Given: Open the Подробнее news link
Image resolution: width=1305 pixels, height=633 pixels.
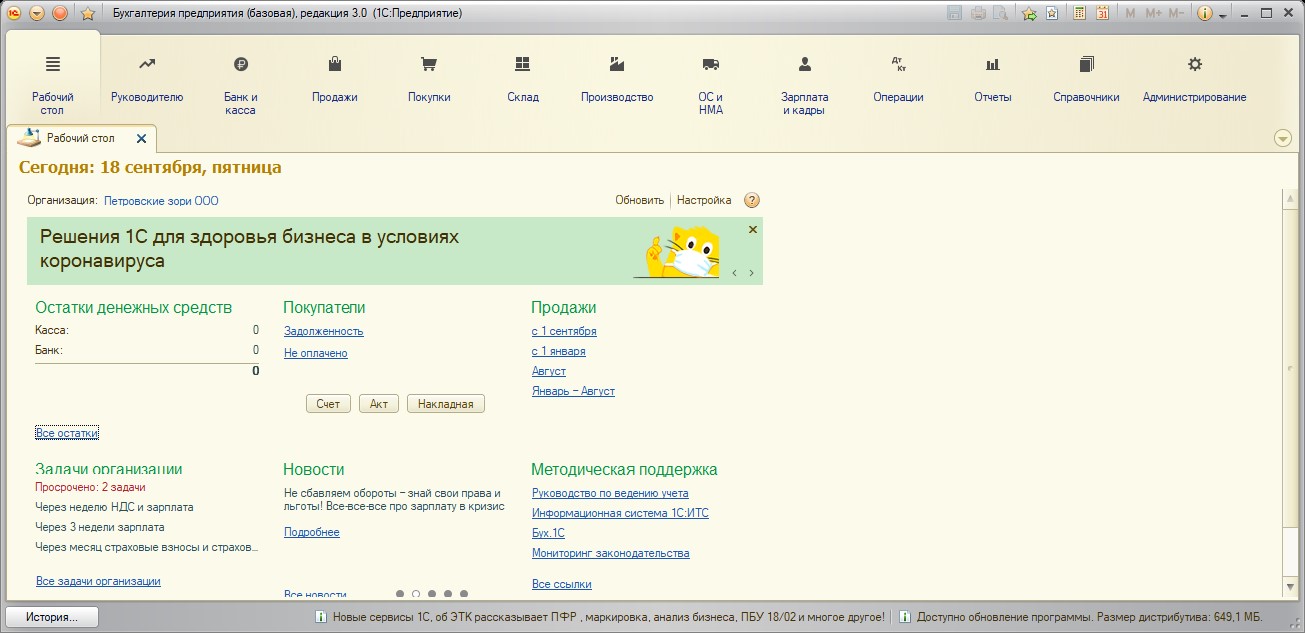Looking at the screenshot, I should 312,532.
